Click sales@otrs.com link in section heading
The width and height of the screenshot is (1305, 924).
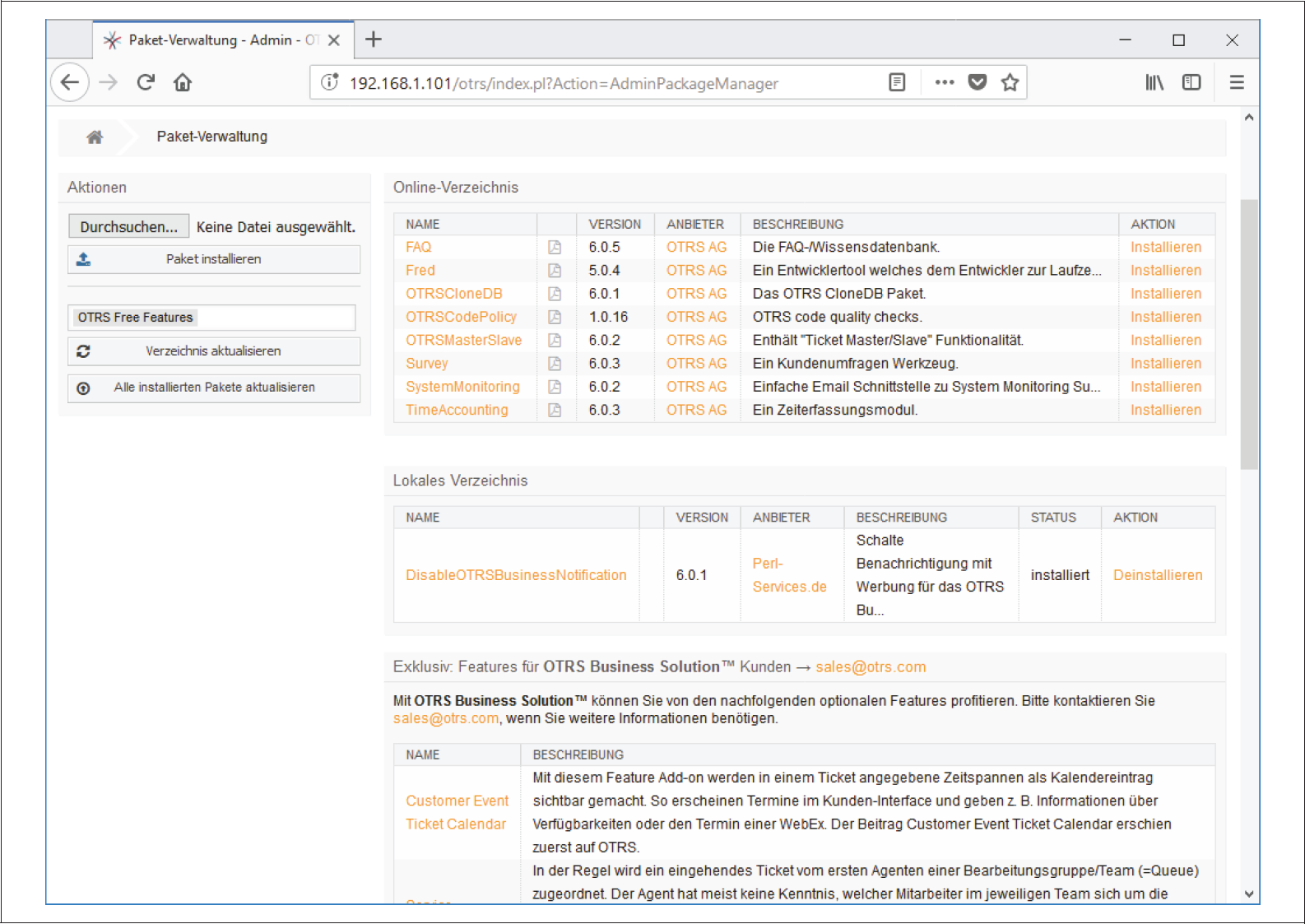tap(871, 667)
